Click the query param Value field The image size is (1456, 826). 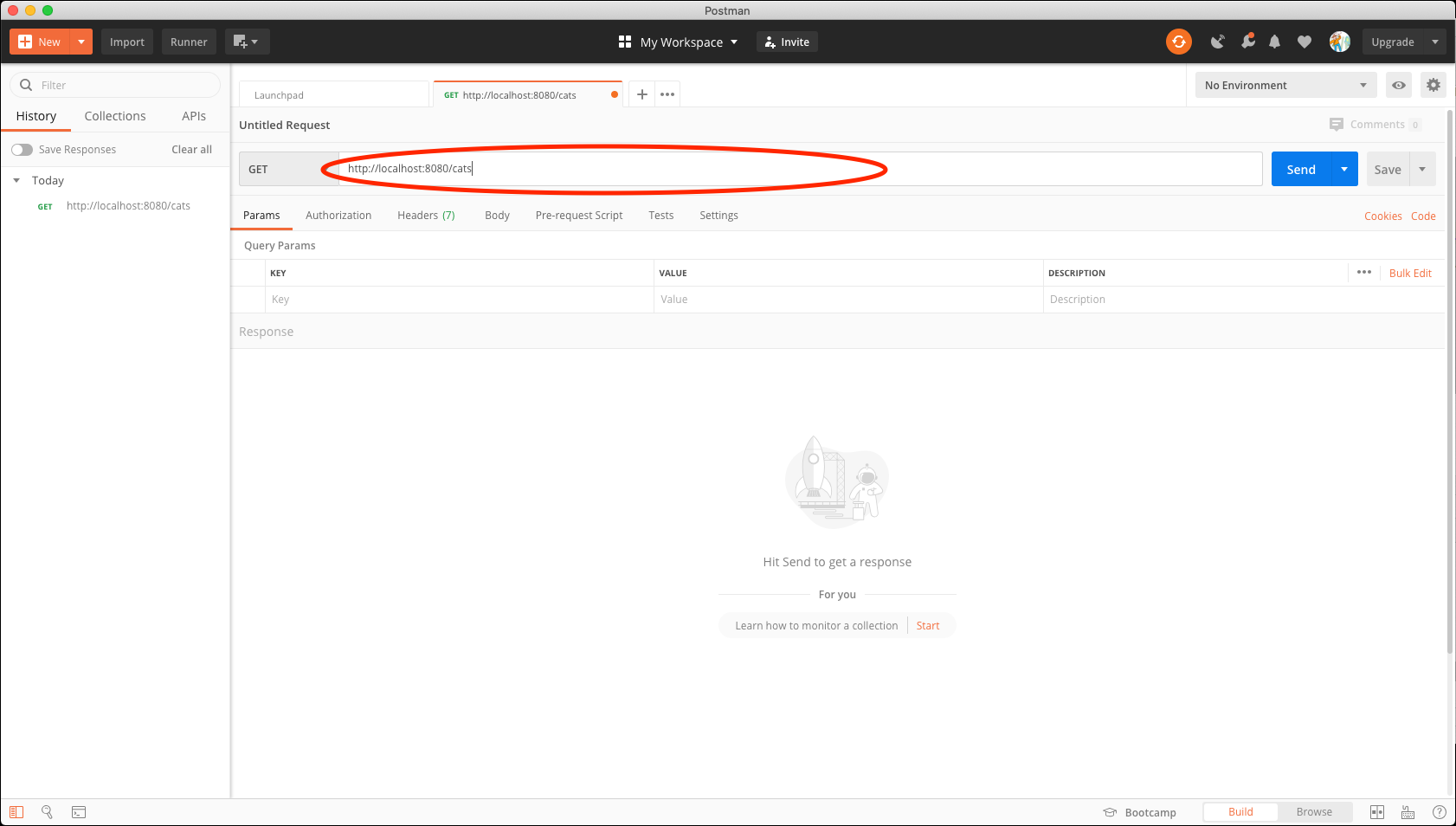pos(848,300)
